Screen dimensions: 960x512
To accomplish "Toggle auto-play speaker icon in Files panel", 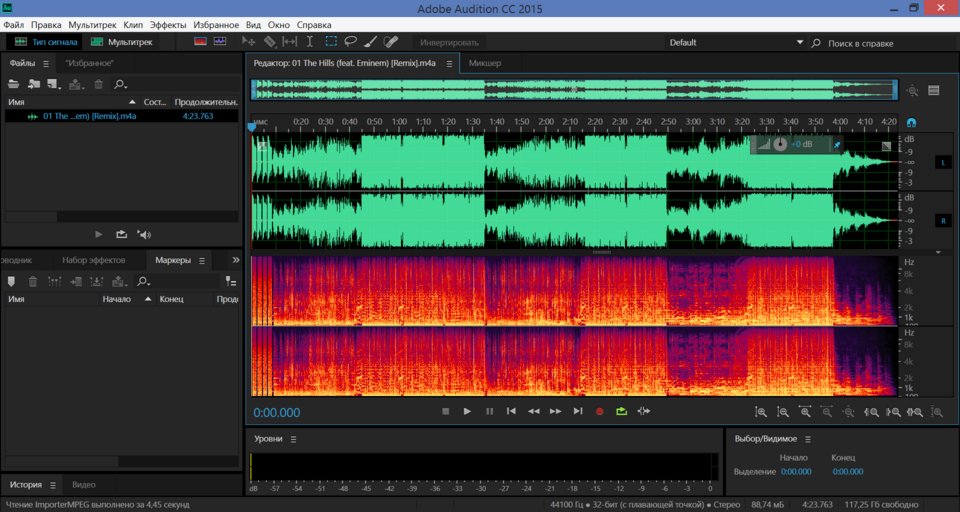I will point(144,235).
